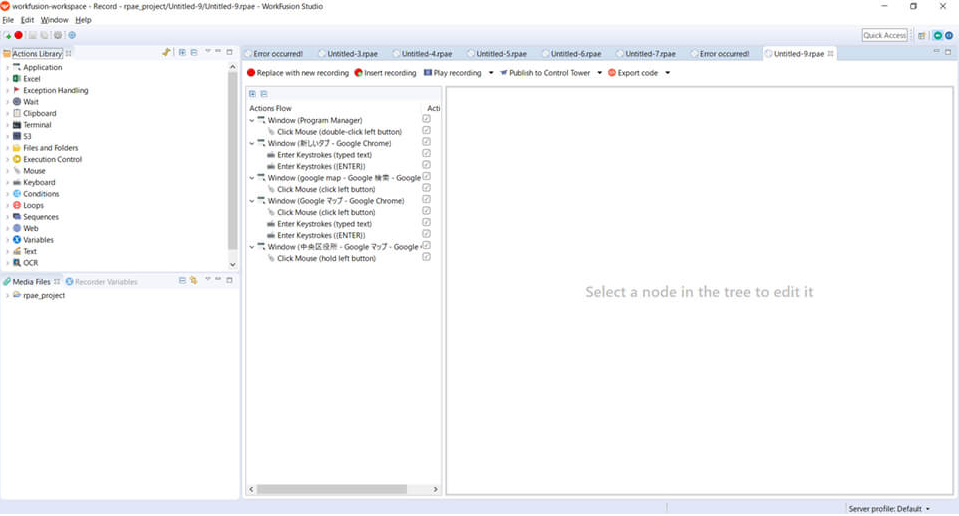The width and height of the screenshot is (959, 516).
Task: Open the Server profile: Default selector
Action: click(x=889, y=509)
